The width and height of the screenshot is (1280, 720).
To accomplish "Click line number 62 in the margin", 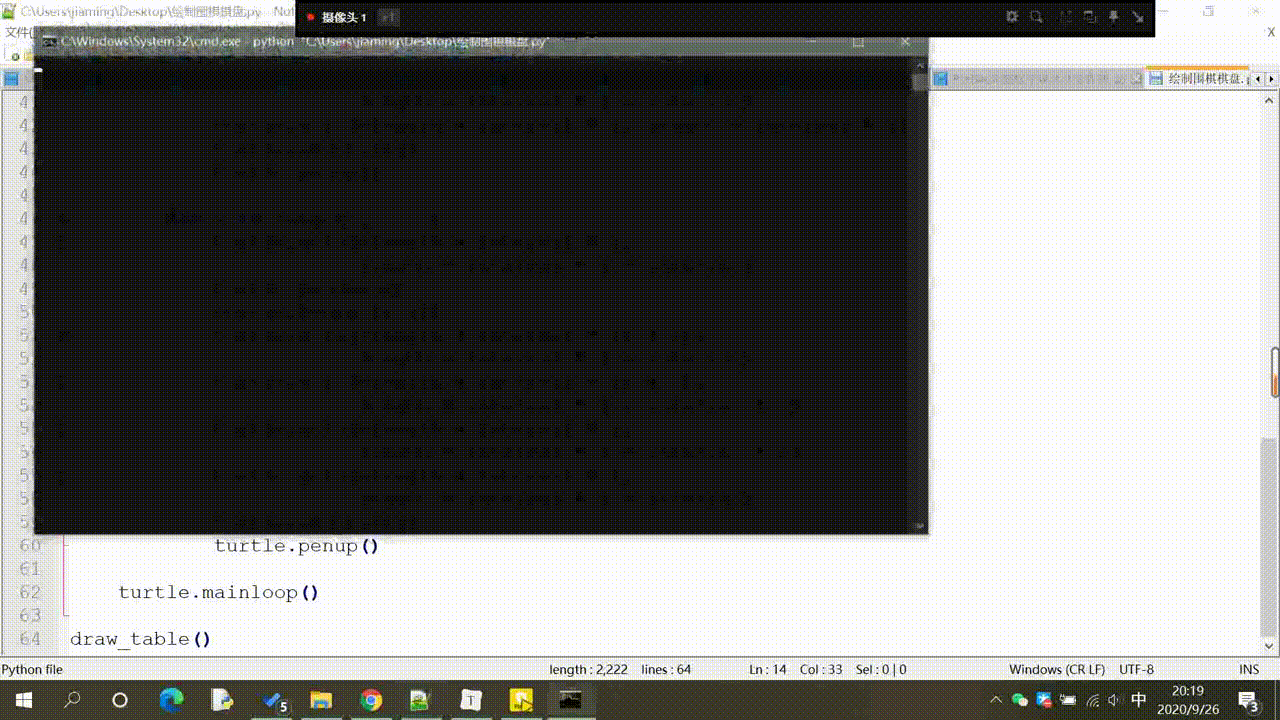I will pos(30,592).
